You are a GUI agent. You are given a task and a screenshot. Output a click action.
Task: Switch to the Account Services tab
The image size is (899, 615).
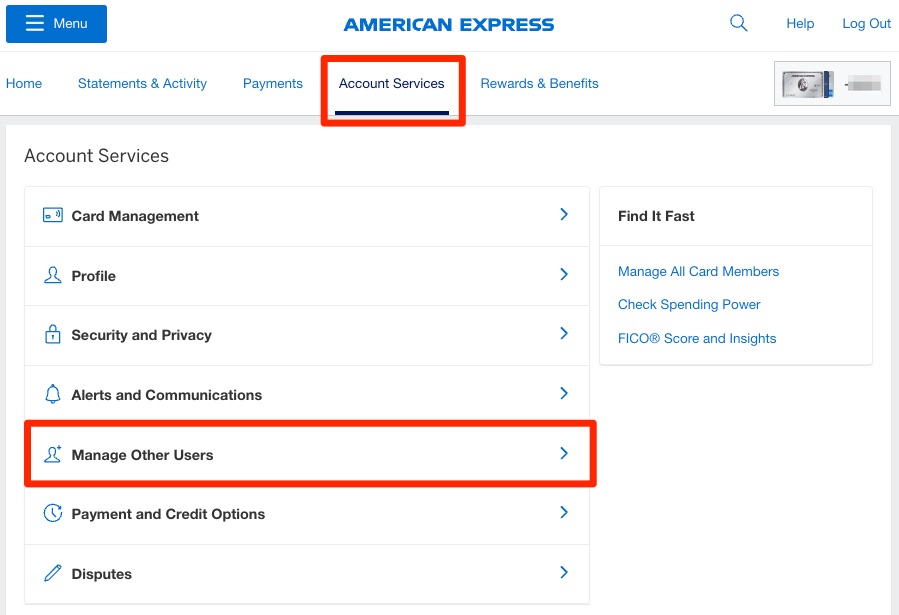pyautogui.click(x=391, y=83)
